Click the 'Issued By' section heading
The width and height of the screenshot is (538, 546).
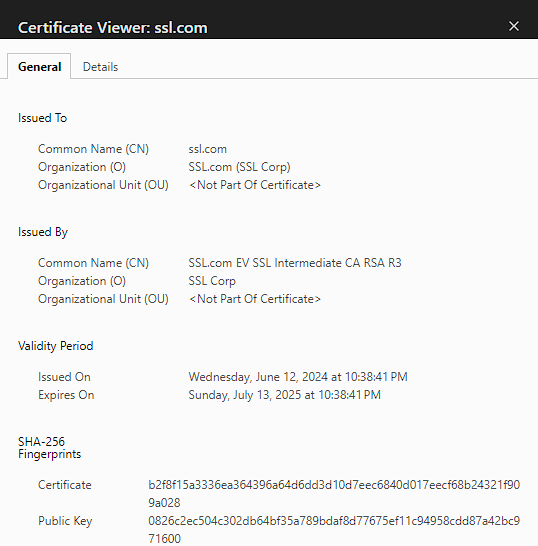(x=43, y=232)
